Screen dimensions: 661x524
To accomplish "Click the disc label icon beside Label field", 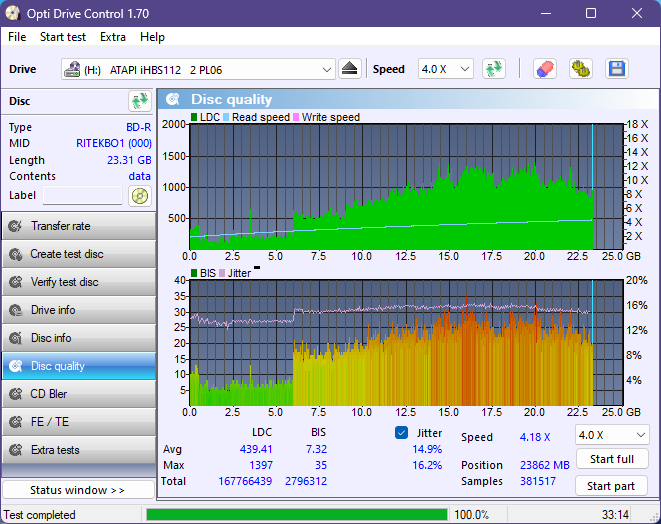I will (140, 196).
